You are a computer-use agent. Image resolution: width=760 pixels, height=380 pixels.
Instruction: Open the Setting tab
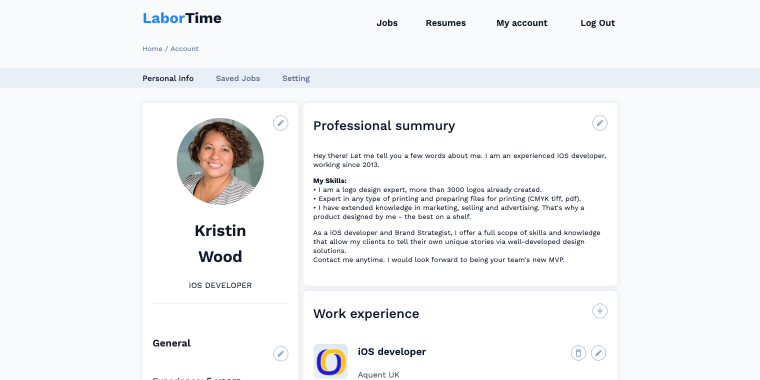click(x=296, y=79)
